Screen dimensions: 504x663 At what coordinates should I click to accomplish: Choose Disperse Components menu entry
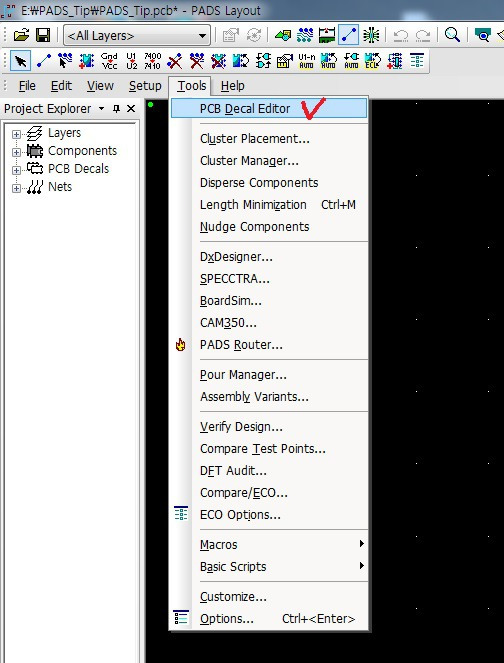[269, 183]
